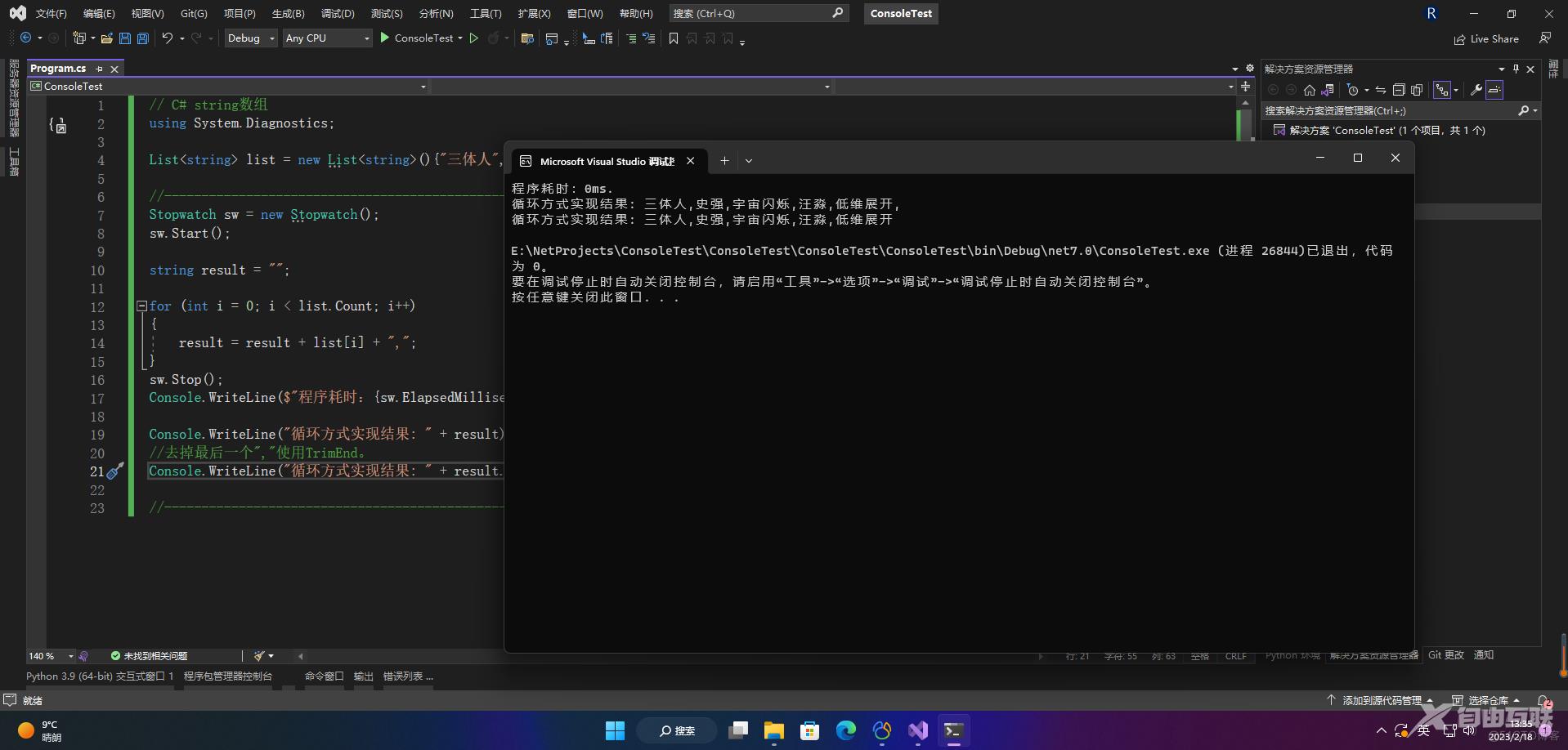This screenshot has width=1568, height=750.
Task: Click the New Project toolbar icon
Action: click(79, 38)
